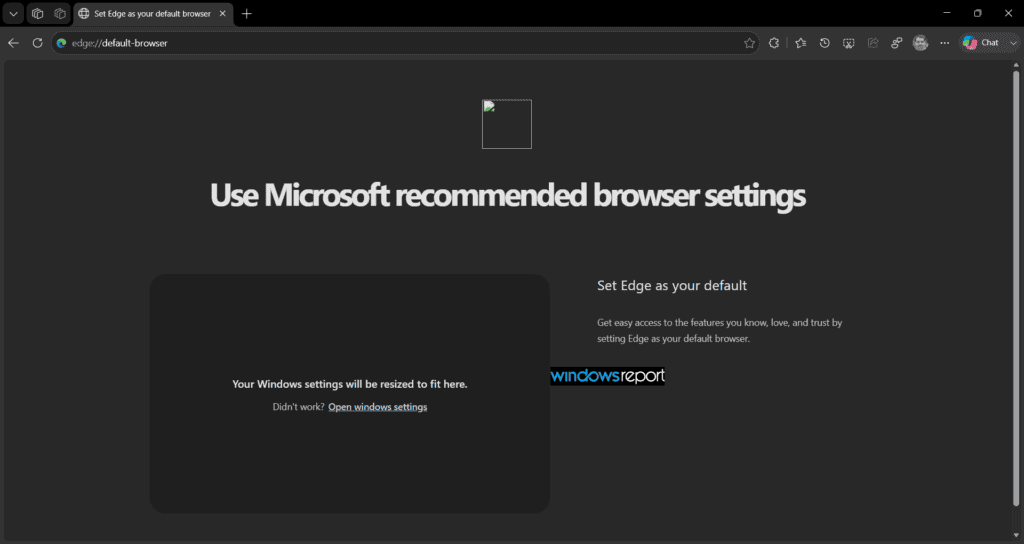Open the Extensions puzzle icon
The width and height of the screenshot is (1024, 544).
coord(774,43)
